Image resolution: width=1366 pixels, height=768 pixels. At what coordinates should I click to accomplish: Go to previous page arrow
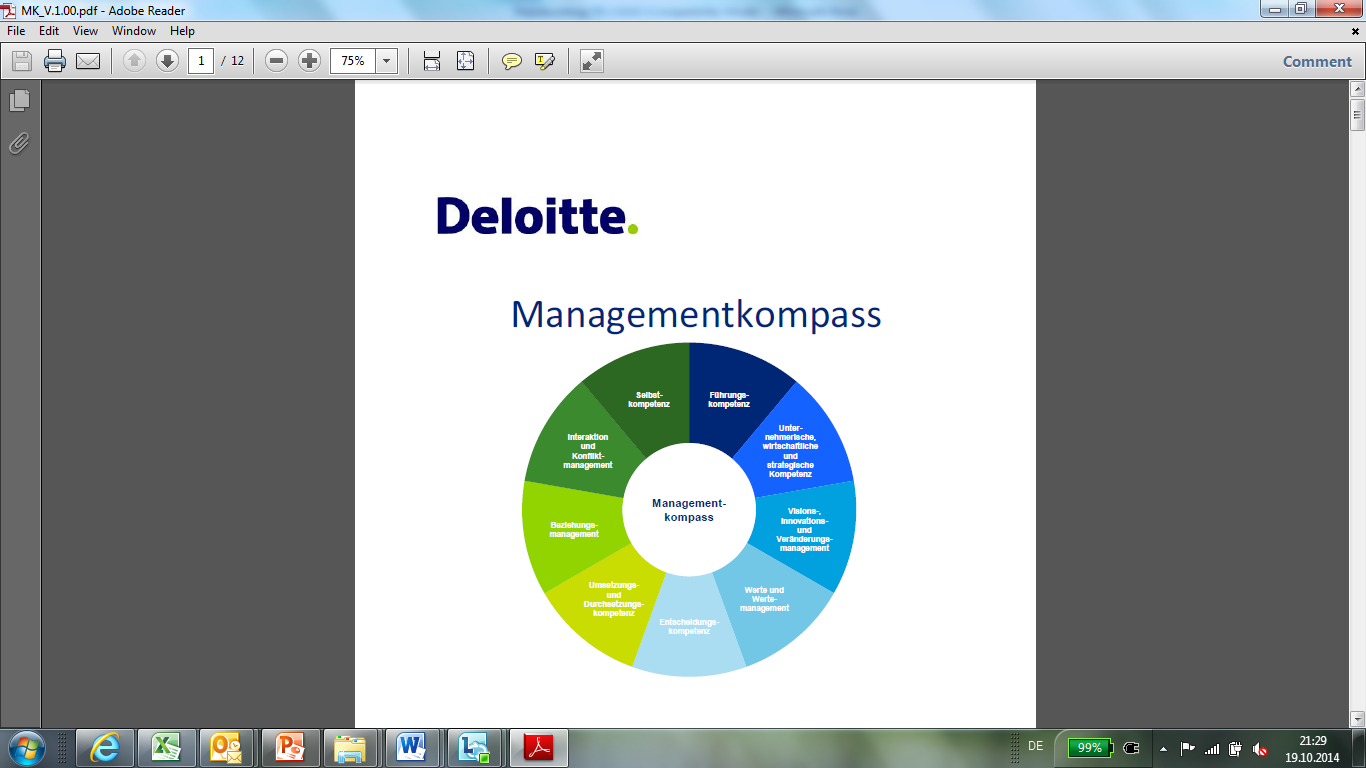(134, 61)
